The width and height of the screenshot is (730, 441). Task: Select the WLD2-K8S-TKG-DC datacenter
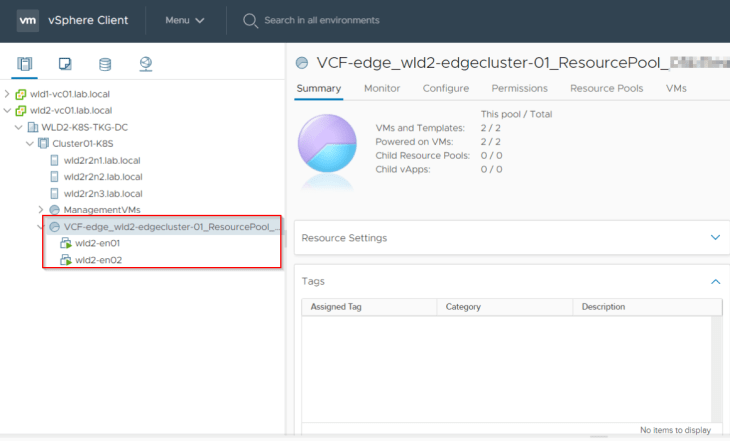tap(84, 127)
